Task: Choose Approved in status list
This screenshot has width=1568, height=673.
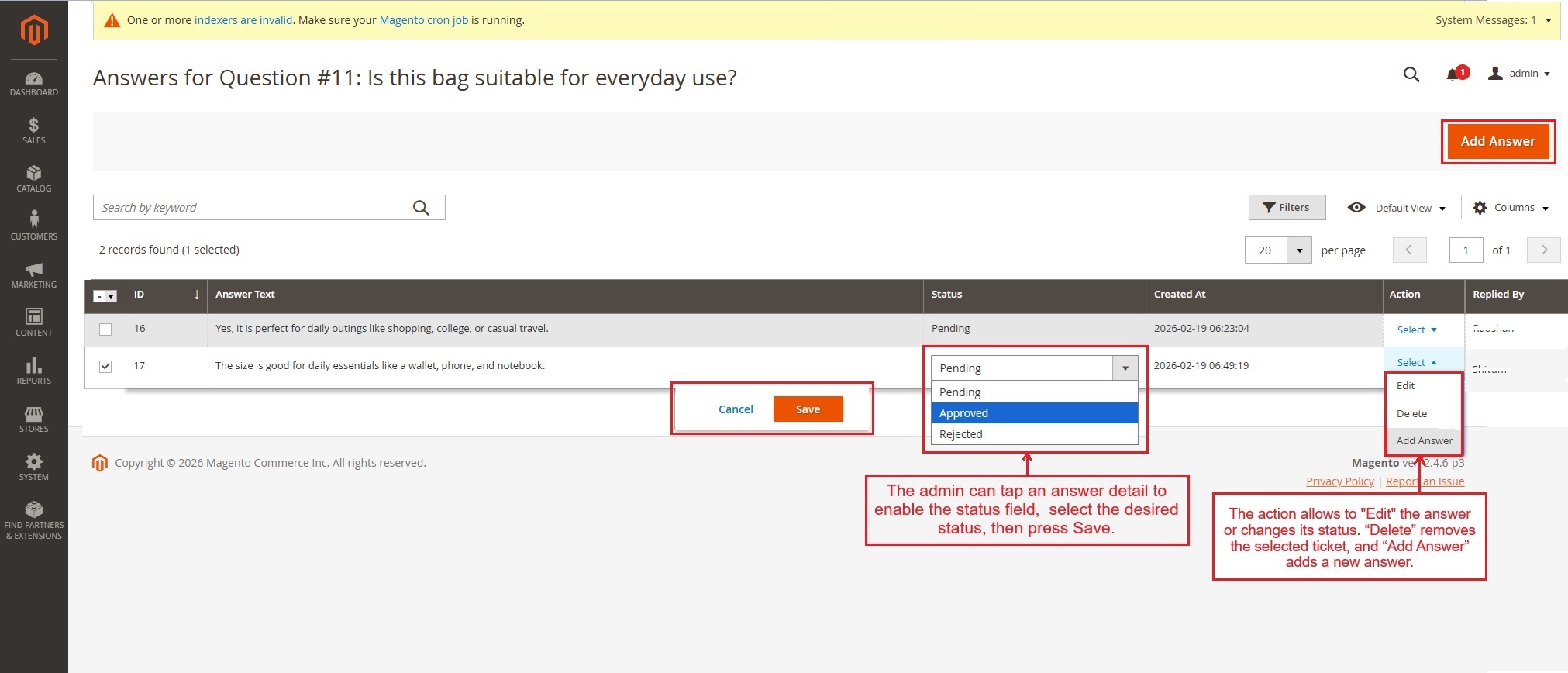Action: [x=1033, y=413]
